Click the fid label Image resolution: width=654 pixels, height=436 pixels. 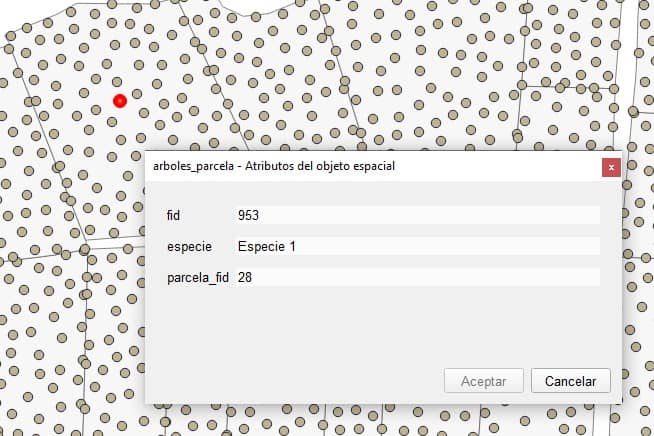173,215
